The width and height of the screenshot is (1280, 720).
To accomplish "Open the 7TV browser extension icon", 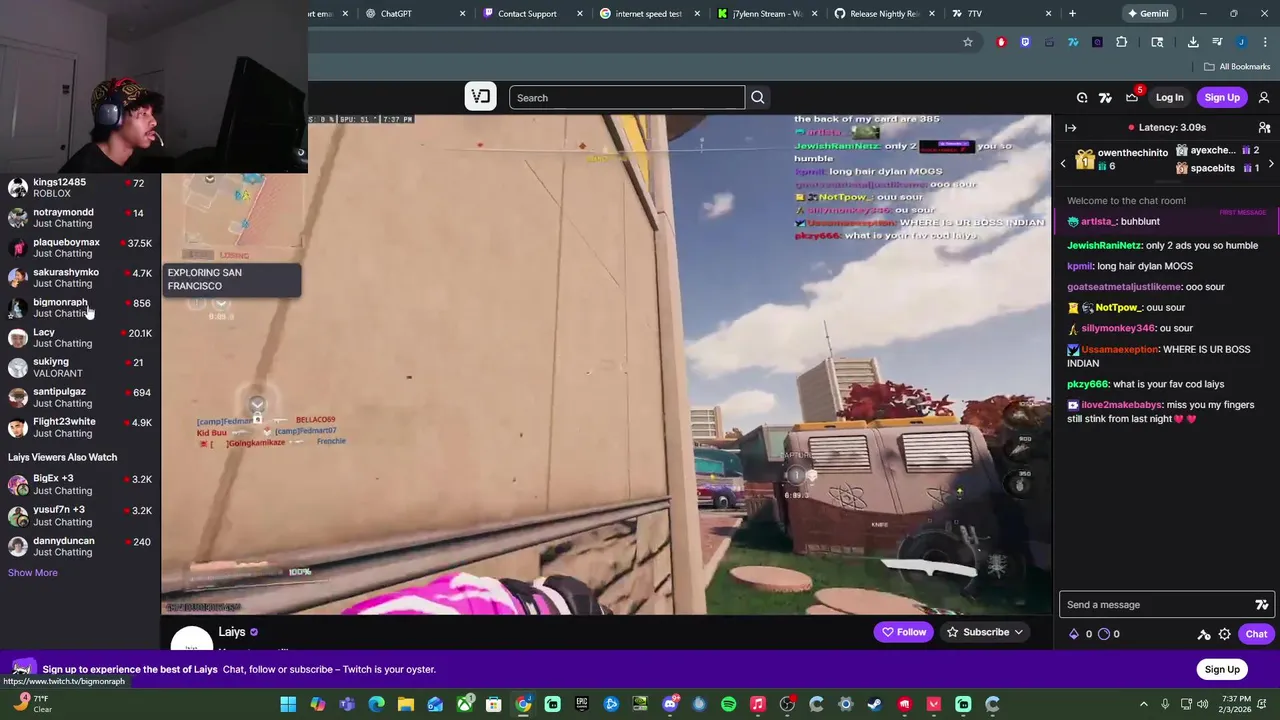I will pyautogui.click(x=1073, y=42).
